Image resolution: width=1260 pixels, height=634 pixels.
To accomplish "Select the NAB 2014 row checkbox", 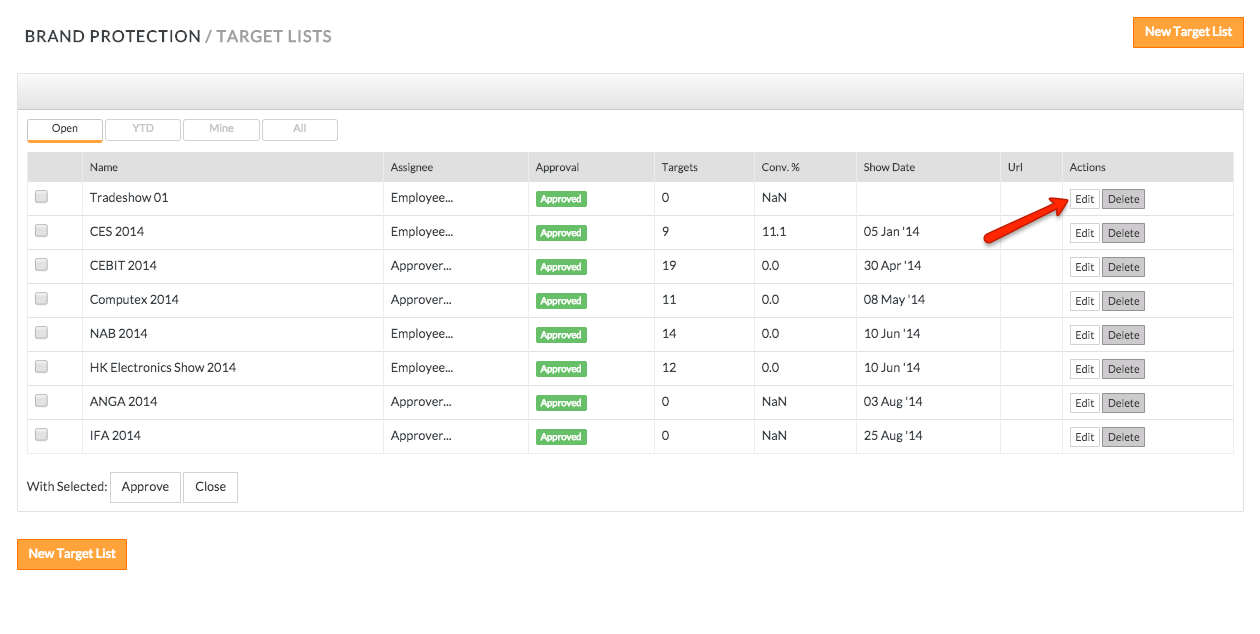I will 42,333.
